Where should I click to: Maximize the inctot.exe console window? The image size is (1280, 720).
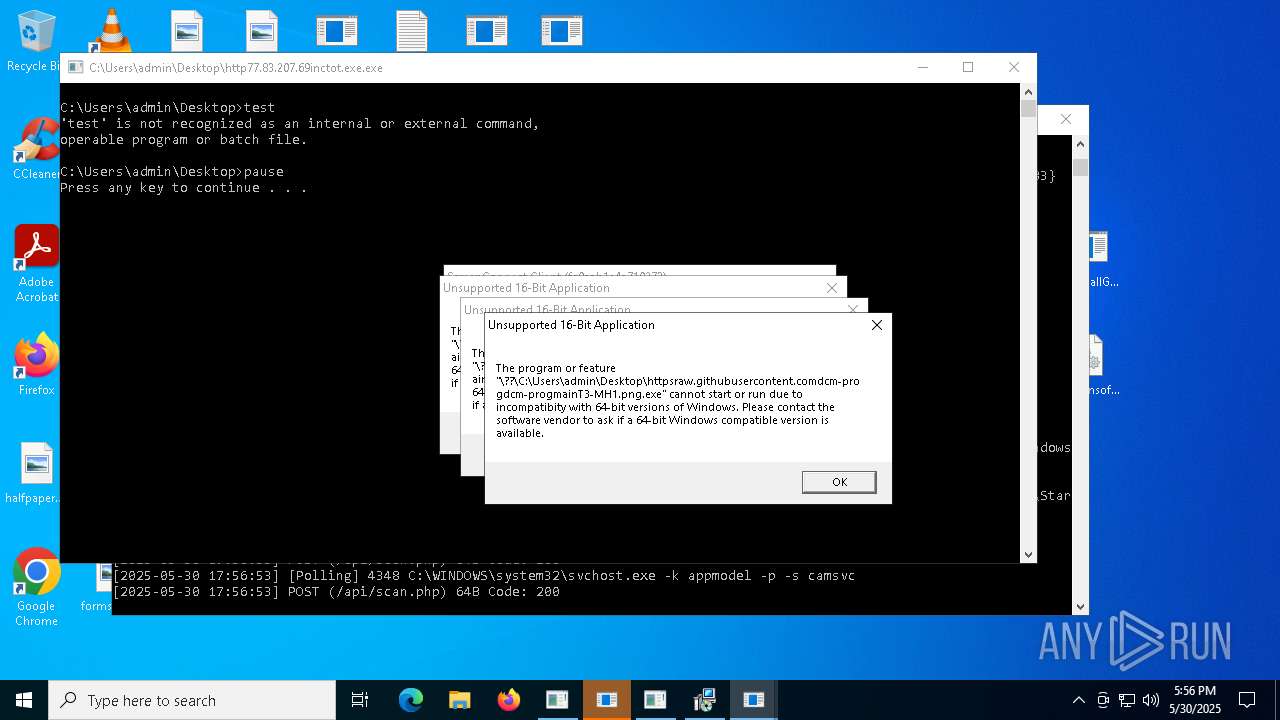[x=968, y=67]
